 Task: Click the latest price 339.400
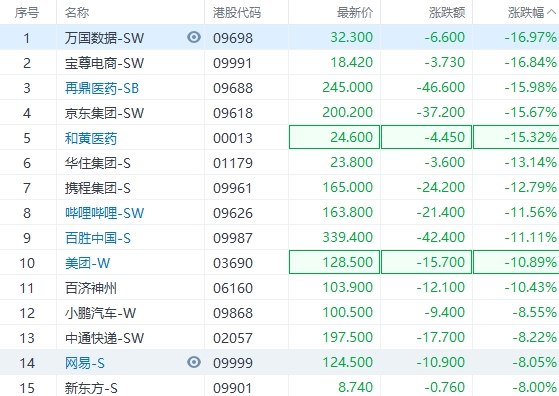tap(348, 237)
